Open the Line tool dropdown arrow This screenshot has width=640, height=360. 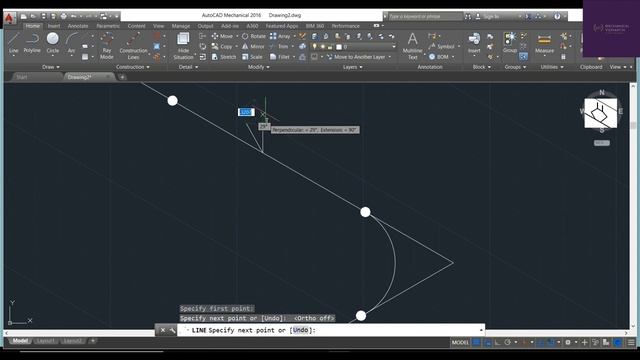coord(13,56)
